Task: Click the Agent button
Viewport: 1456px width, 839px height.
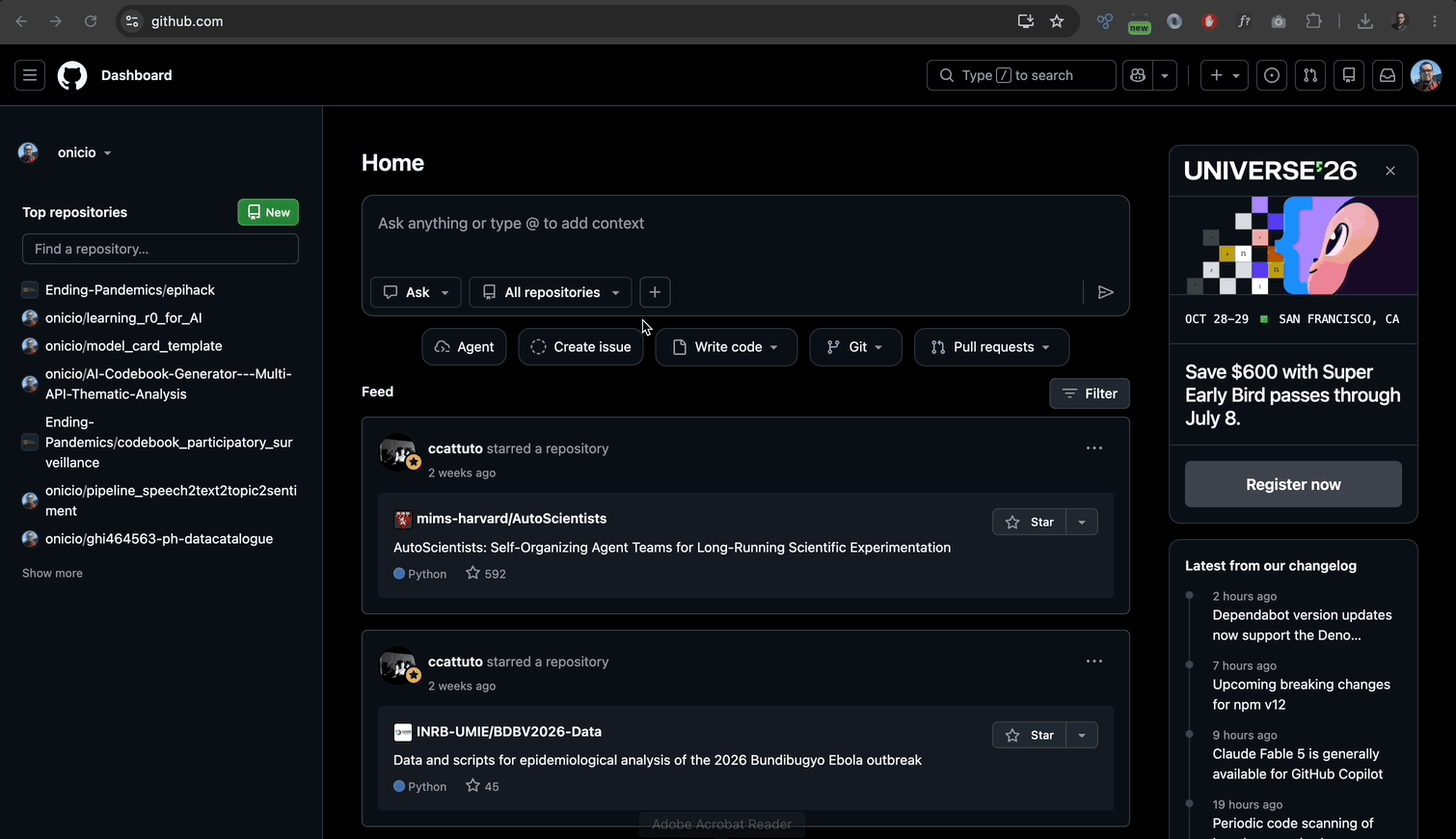Action: click(x=464, y=347)
